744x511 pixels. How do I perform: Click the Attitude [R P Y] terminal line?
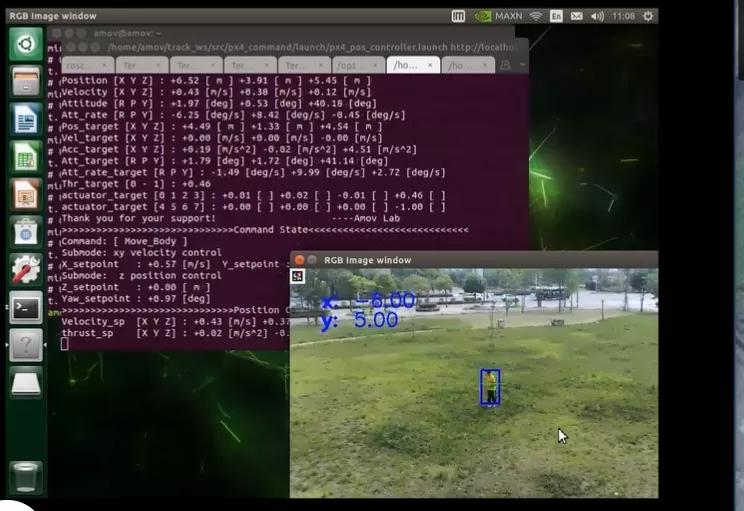pyautogui.click(x=219, y=103)
